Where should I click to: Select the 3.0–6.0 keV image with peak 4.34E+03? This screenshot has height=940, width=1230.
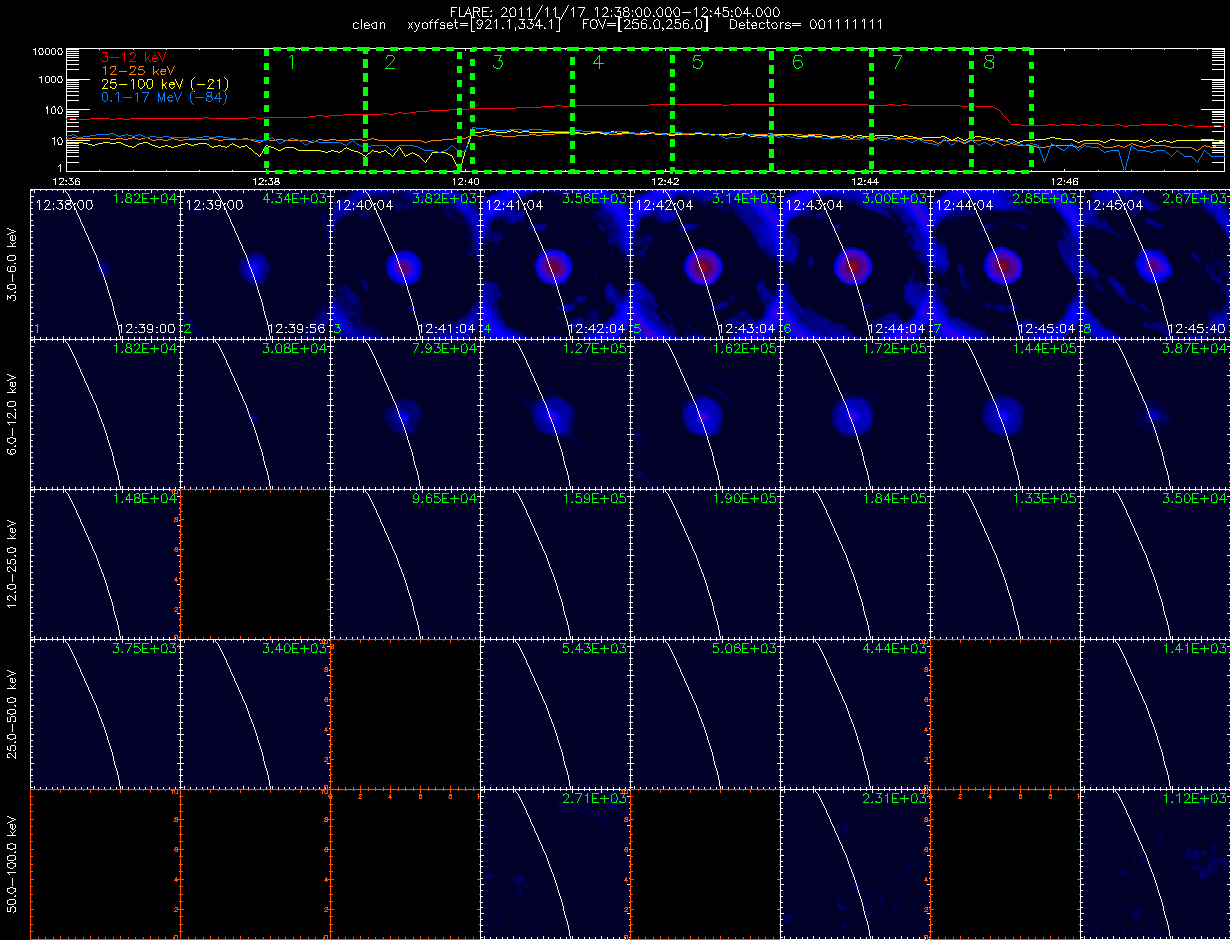(x=255, y=263)
